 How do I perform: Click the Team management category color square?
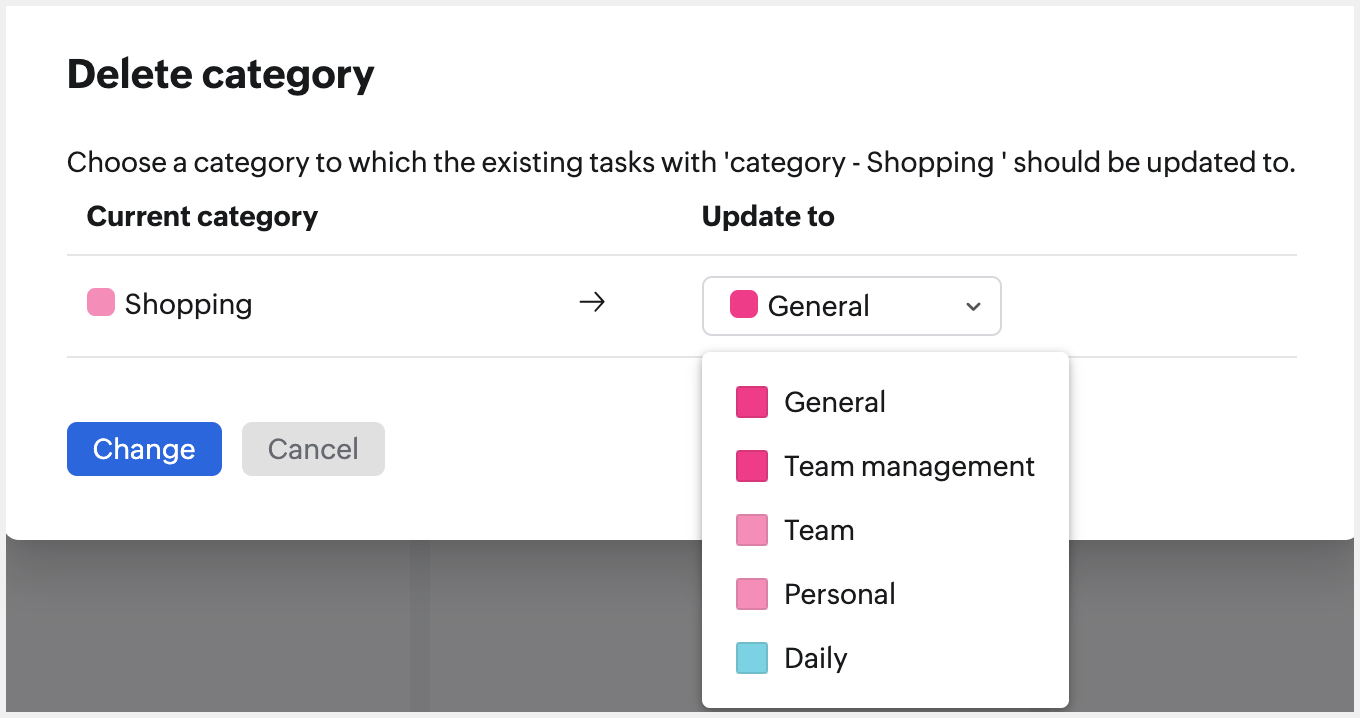point(751,465)
